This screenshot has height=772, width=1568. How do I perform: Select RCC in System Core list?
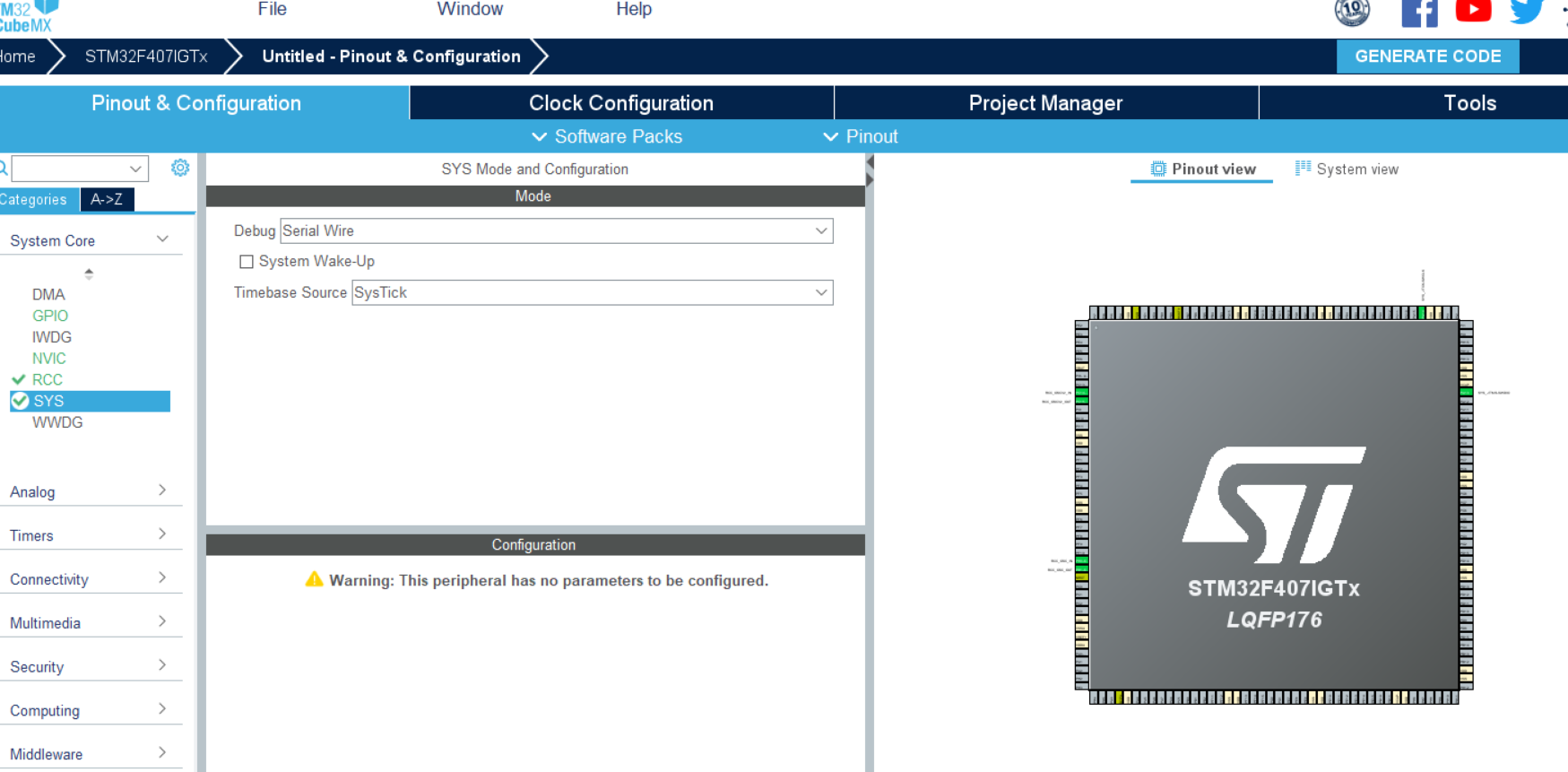47,379
